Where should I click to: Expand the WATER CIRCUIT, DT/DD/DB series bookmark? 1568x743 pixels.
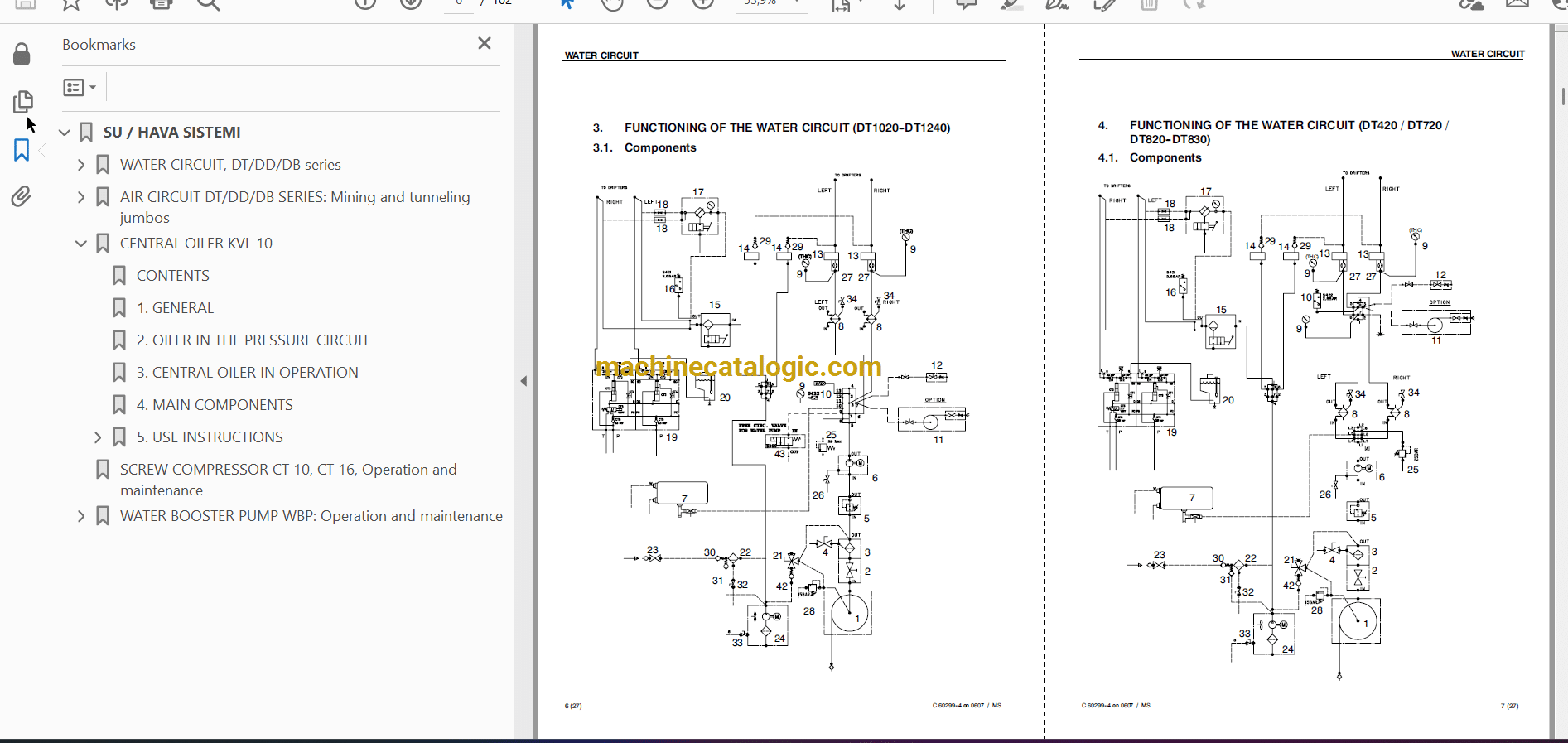[x=81, y=165]
